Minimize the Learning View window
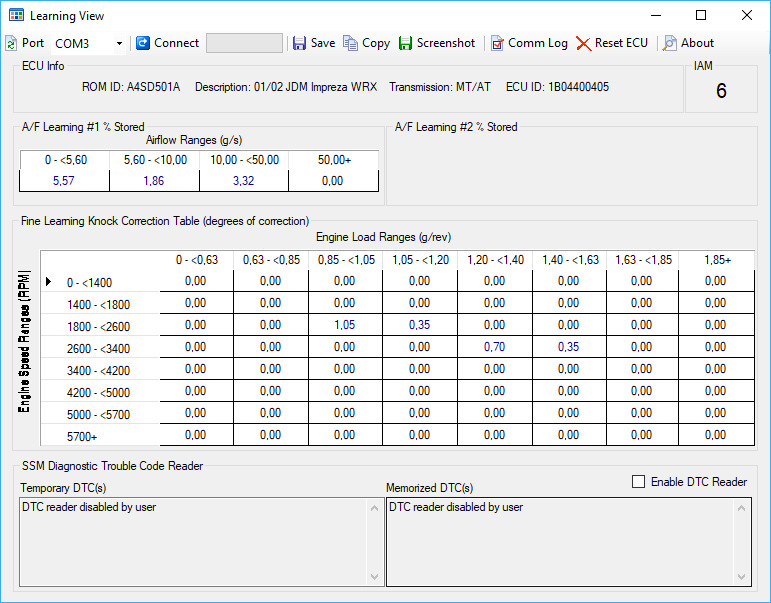Screen dimensions: 771x603 [x=656, y=15]
